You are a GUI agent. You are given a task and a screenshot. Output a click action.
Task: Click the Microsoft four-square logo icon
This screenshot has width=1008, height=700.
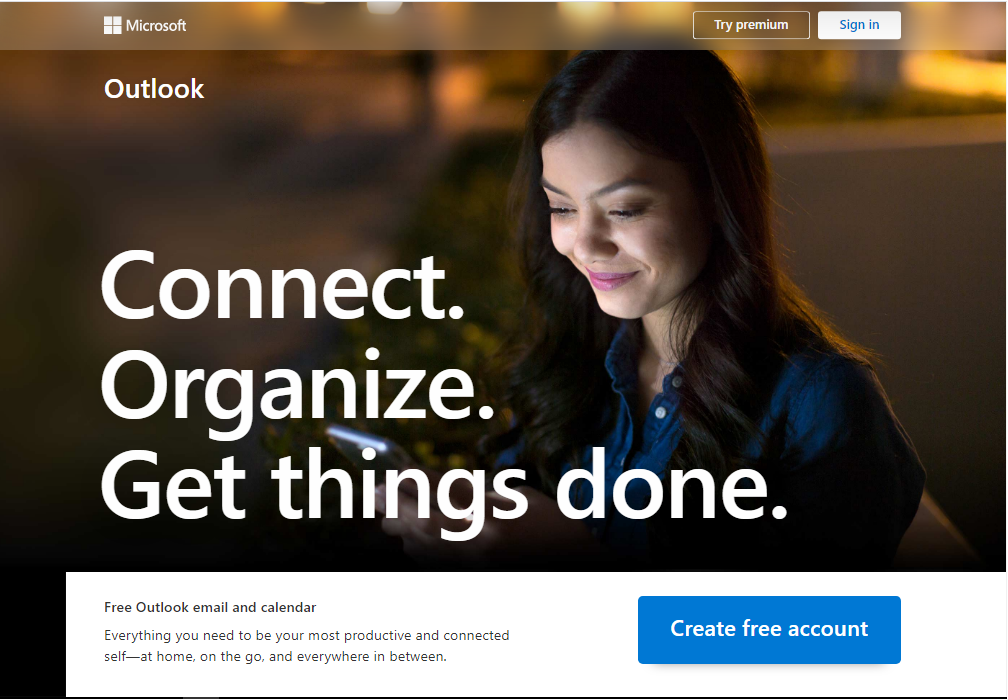[x=112, y=25]
